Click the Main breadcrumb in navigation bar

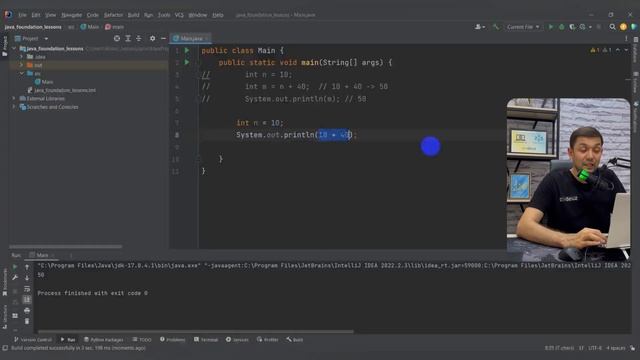pyautogui.click(x=89, y=27)
